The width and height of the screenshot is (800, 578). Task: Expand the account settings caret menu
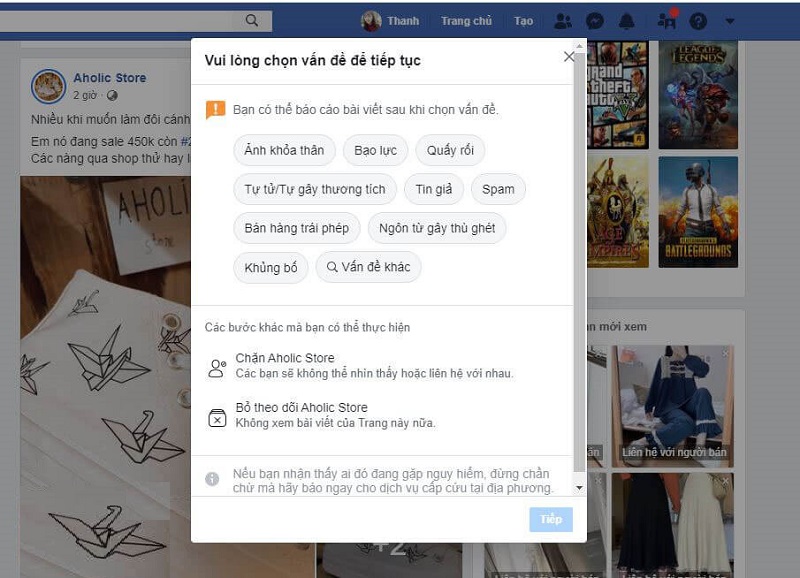coord(729,20)
